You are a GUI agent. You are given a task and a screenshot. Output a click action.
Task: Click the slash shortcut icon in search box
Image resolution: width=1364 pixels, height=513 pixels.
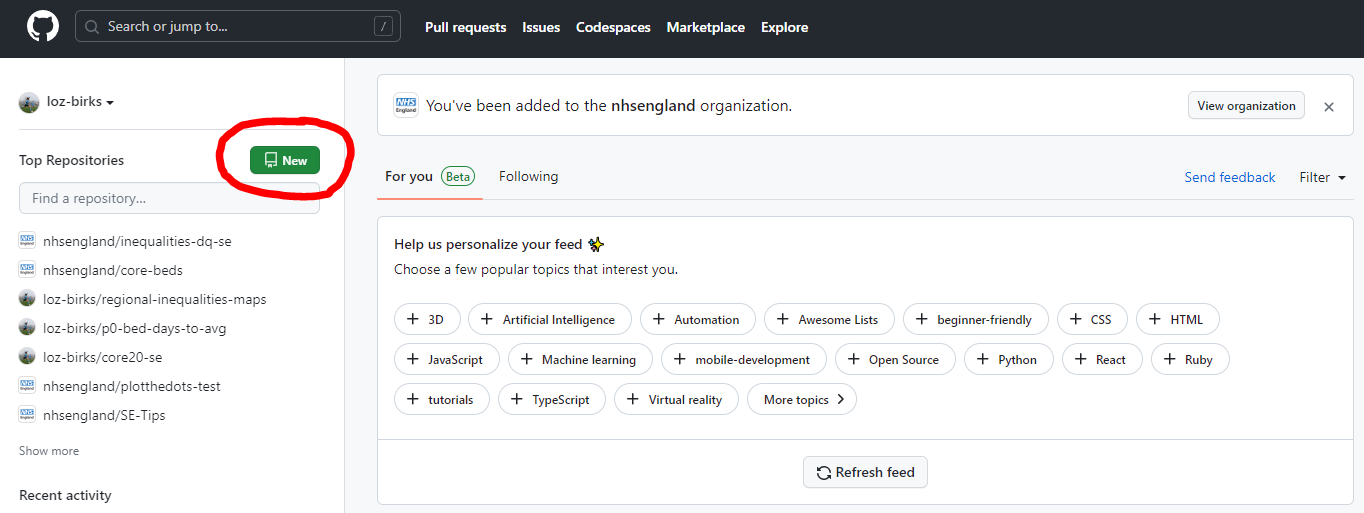pos(383,27)
